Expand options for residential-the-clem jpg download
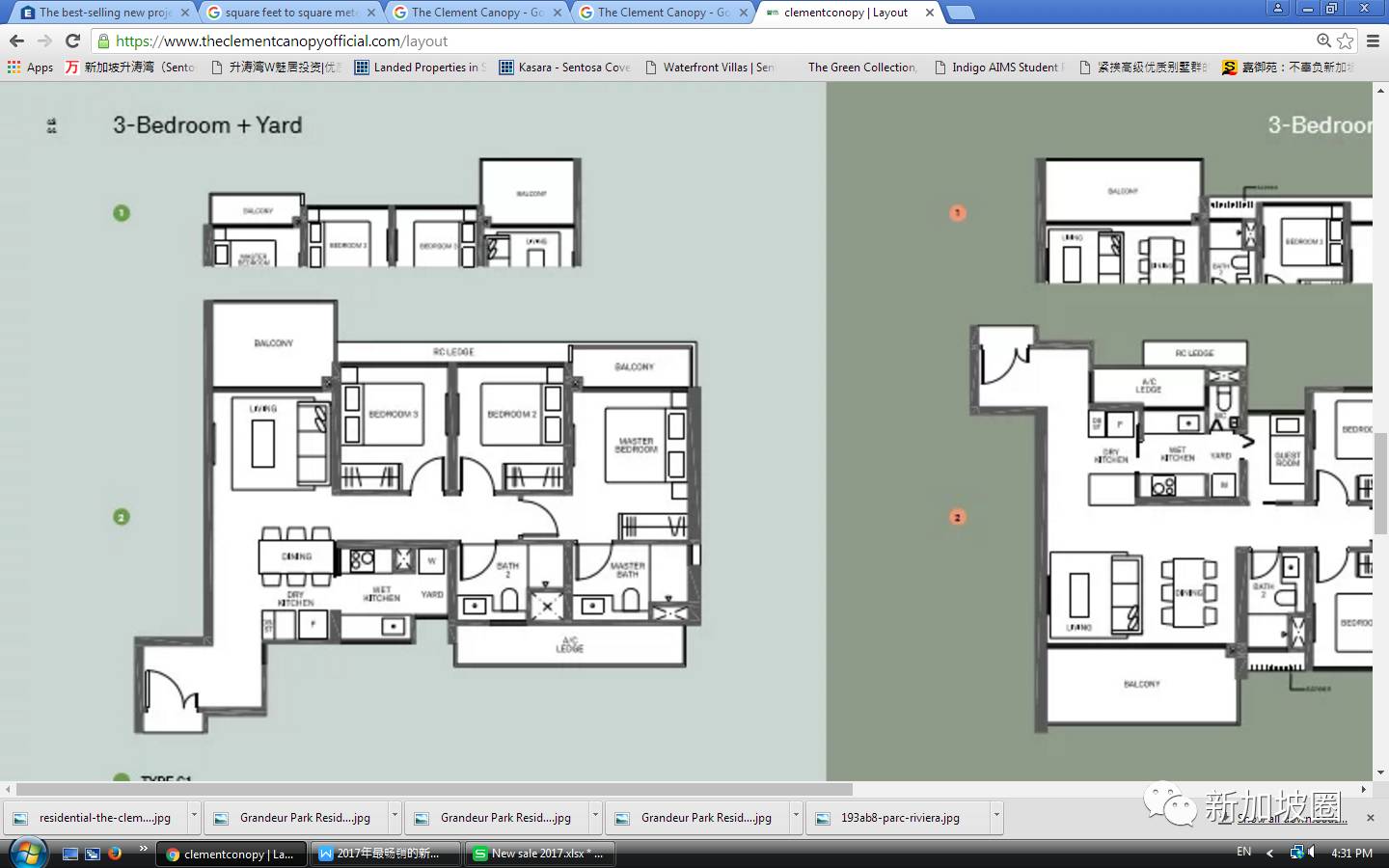 tap(194, 817)
